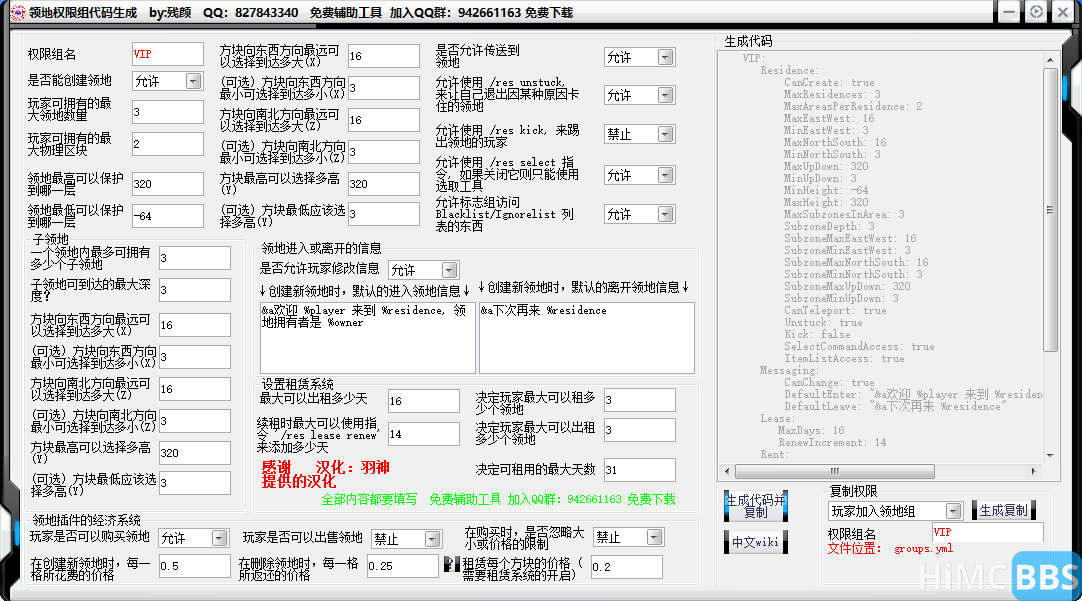
Task: Minimize the window using the dash icon
Action: pyautogui.click(x=1009, y=12)
